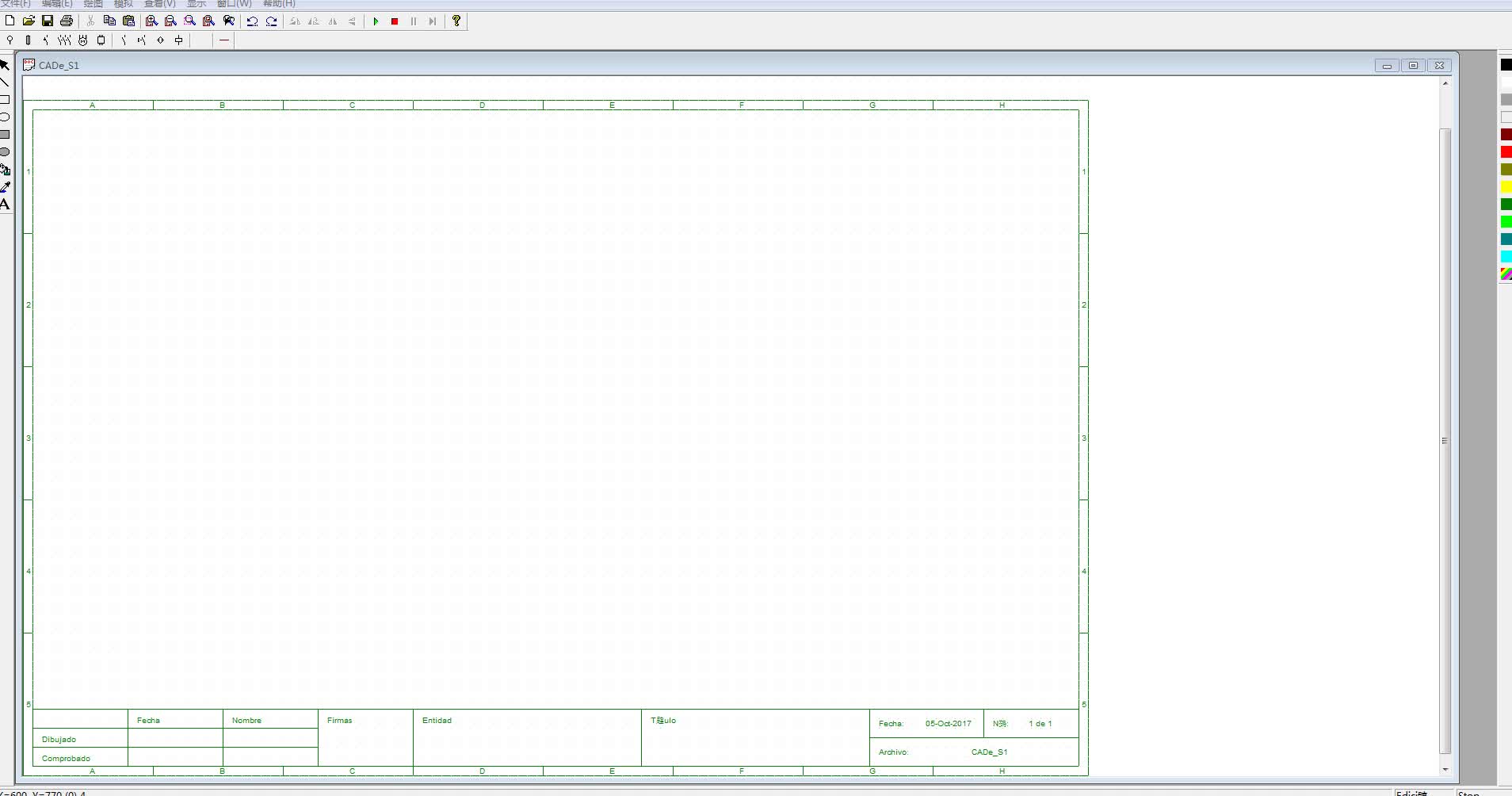Select the arrow pointer tool
The height and width of the screenshot is (796, 1512).
coord(5,65)
